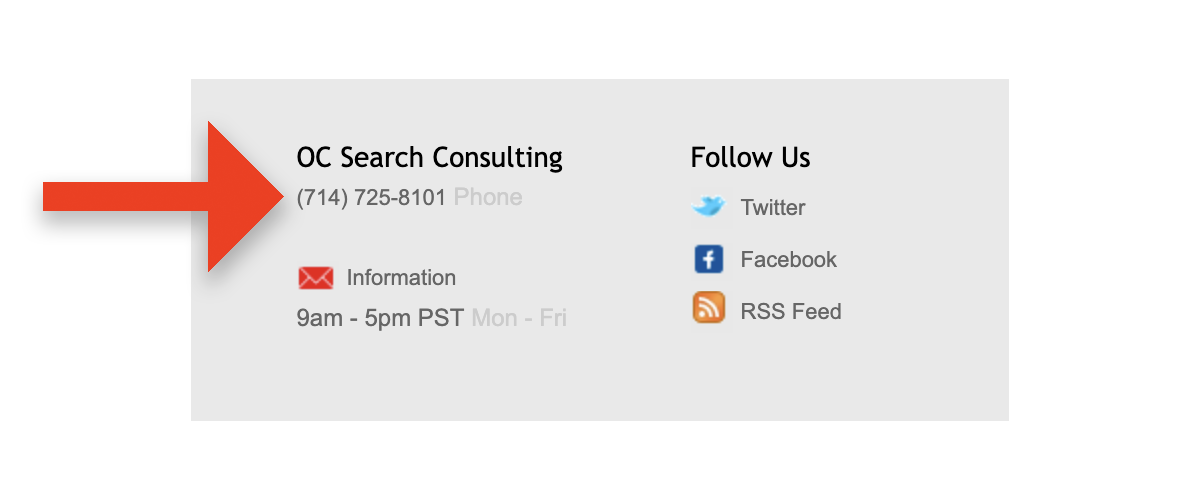Click the blue Facebook logo icon
1200x500 pixels.
708,260
